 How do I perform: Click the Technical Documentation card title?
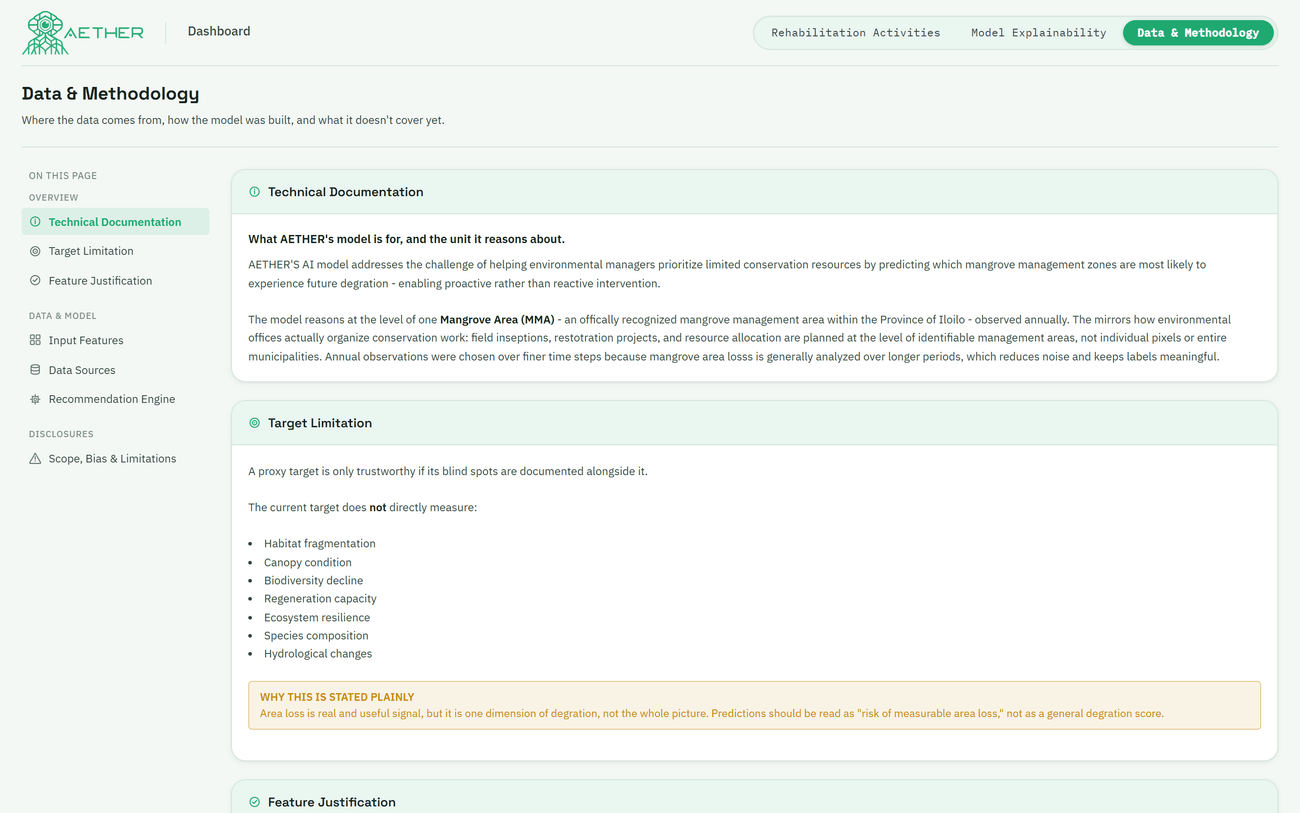click(345, 192)
